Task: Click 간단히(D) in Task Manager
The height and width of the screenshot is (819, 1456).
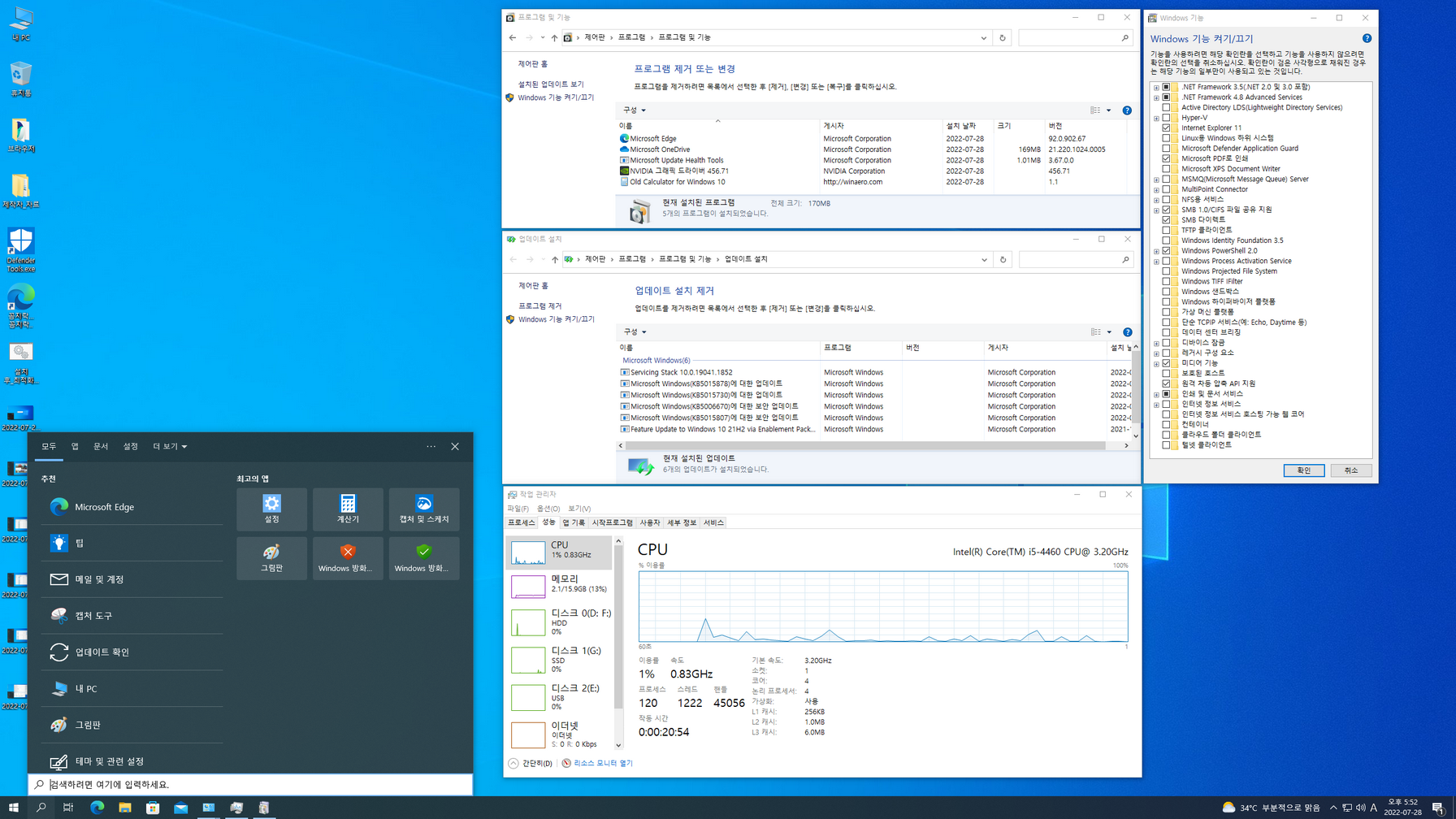Action: pyautogui.click(x=531, y=764)
